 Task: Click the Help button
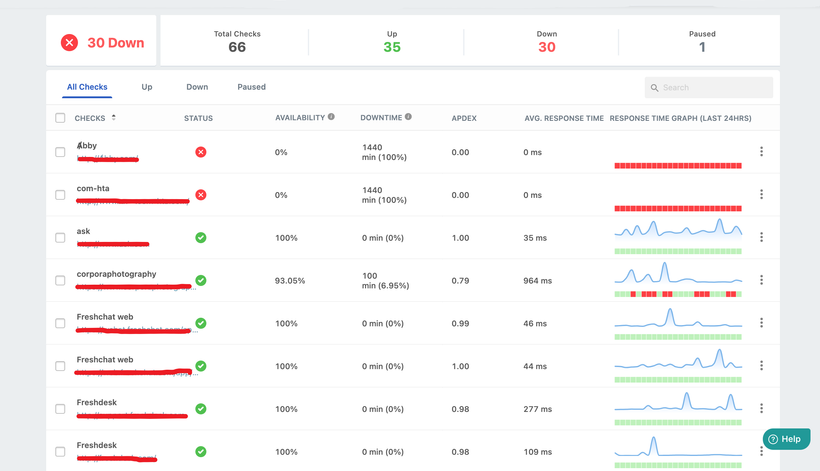click(785, 439)
